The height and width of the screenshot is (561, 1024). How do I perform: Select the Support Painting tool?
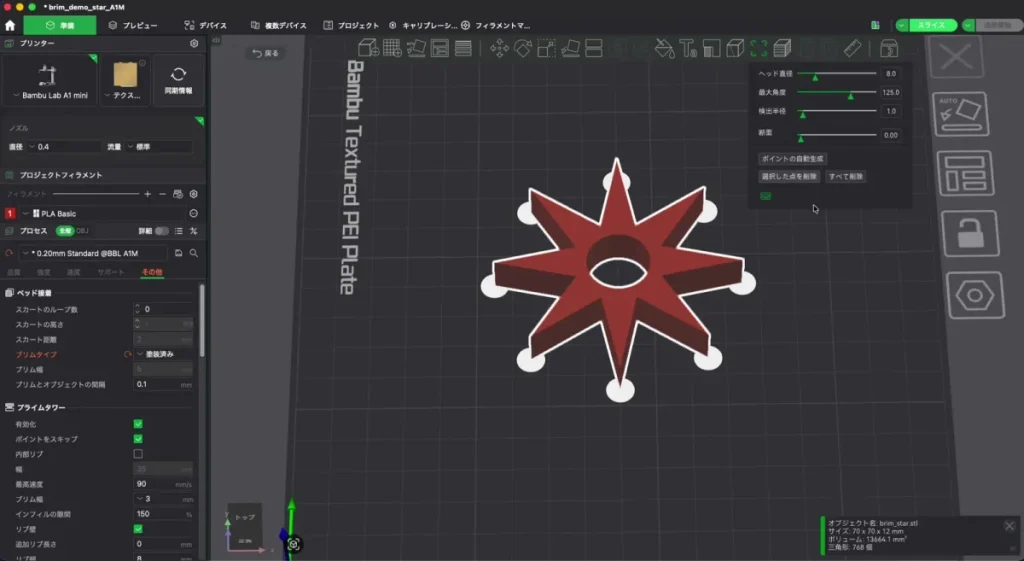(x=711, y=48)
